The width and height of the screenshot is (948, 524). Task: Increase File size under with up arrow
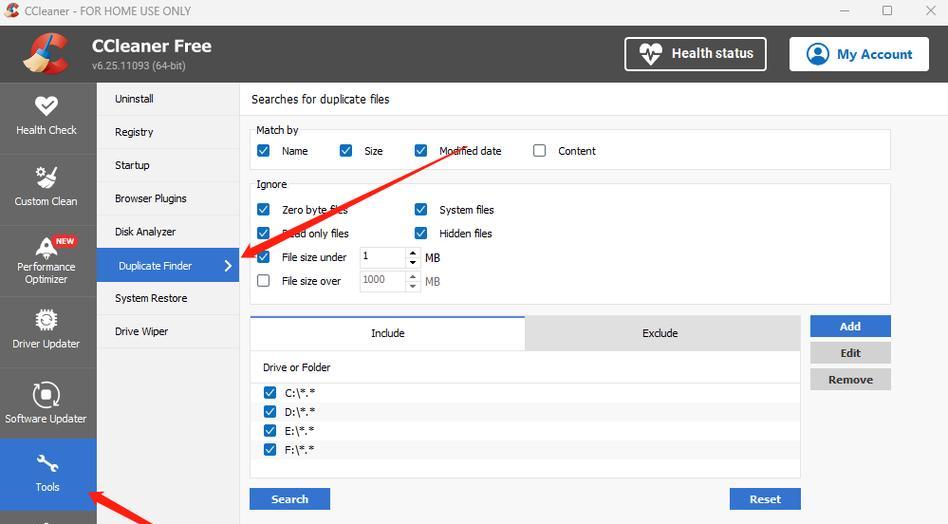[413, 253]
